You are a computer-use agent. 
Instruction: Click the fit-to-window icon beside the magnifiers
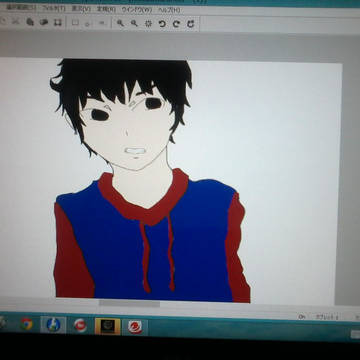pyautogui.click(x=148, y=24)
